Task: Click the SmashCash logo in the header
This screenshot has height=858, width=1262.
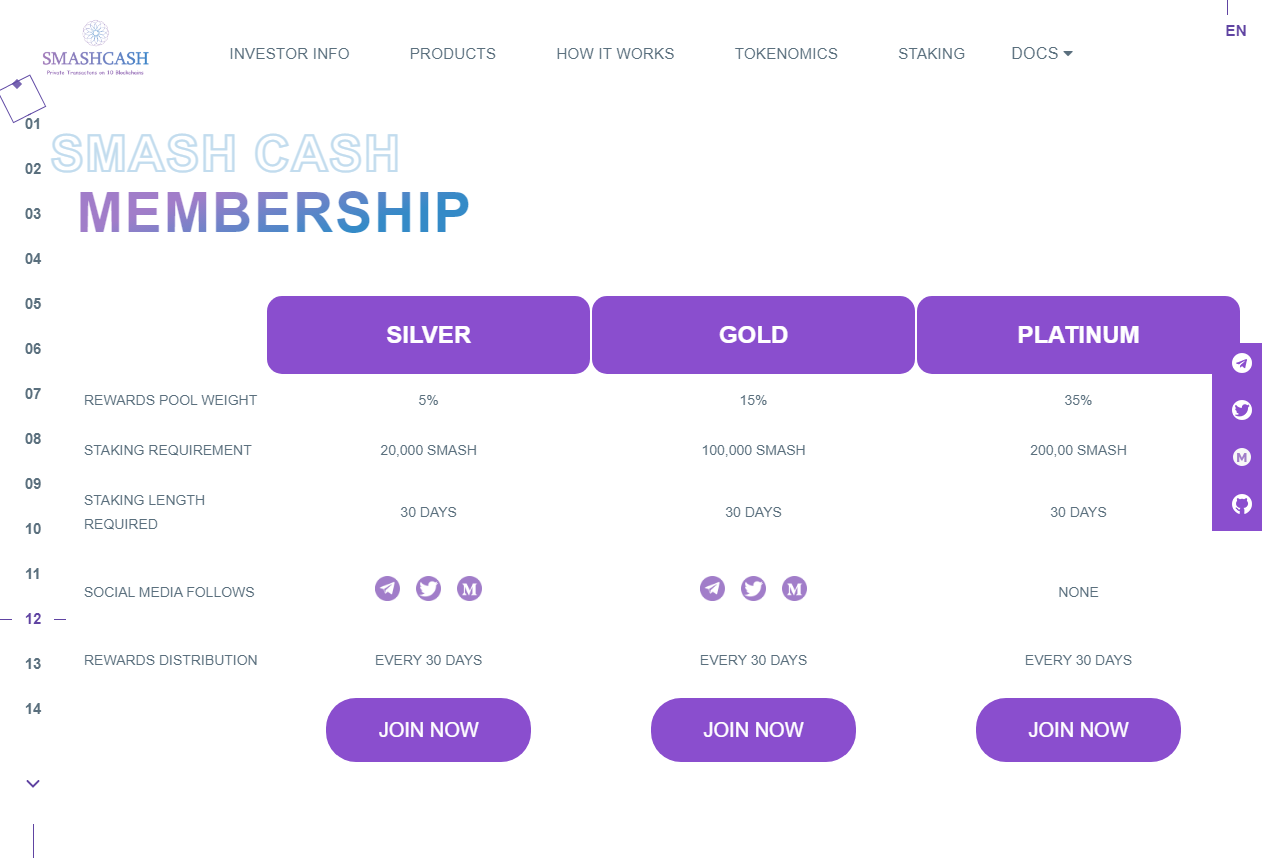Action: click(x=95, y=49)
